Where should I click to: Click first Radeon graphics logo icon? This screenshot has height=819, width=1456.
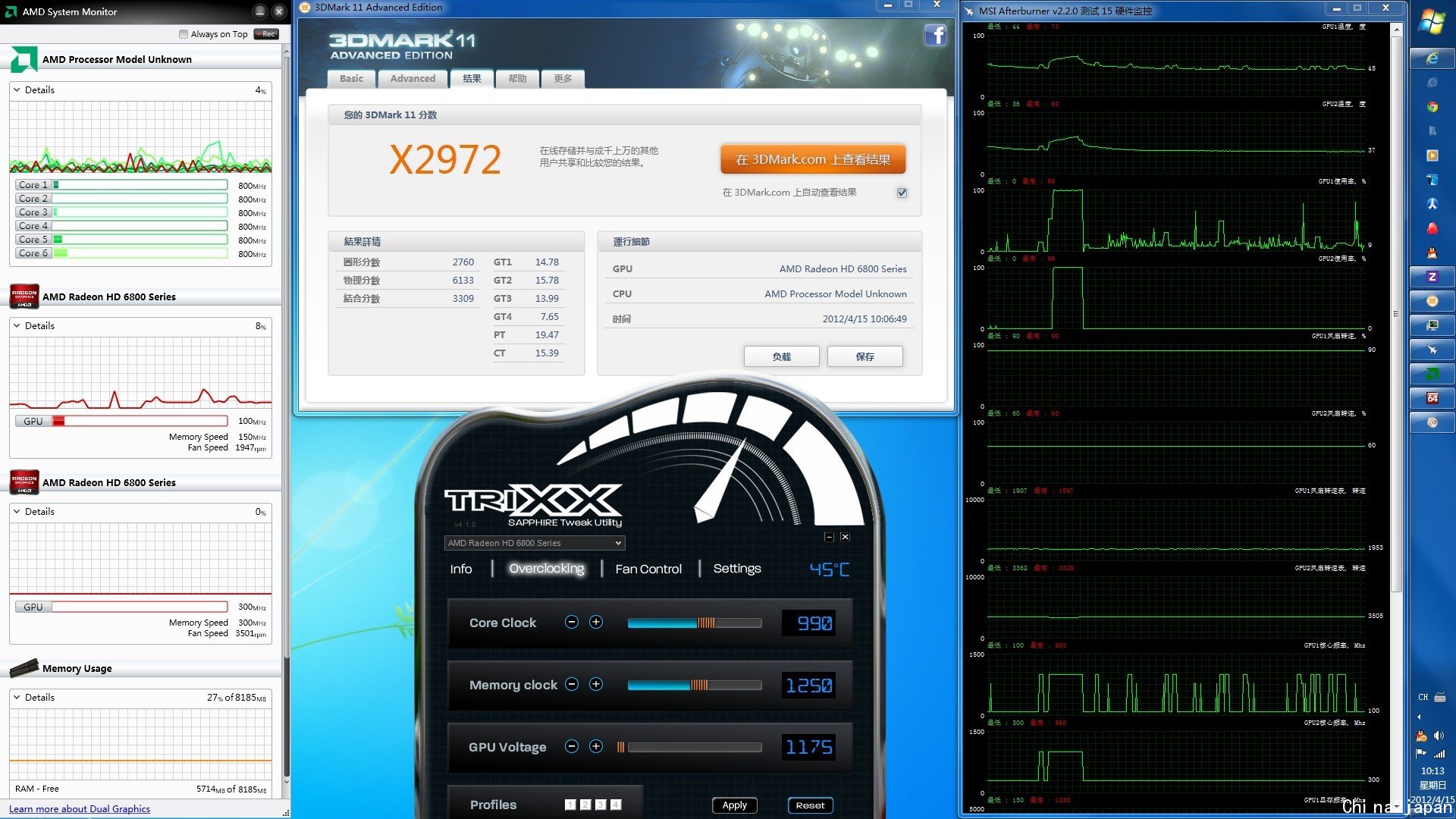coord(24,297)
